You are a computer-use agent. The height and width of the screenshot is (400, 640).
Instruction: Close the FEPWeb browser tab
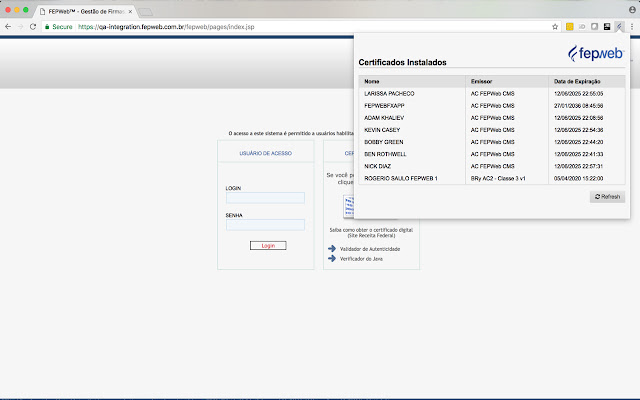coord(130,11)
